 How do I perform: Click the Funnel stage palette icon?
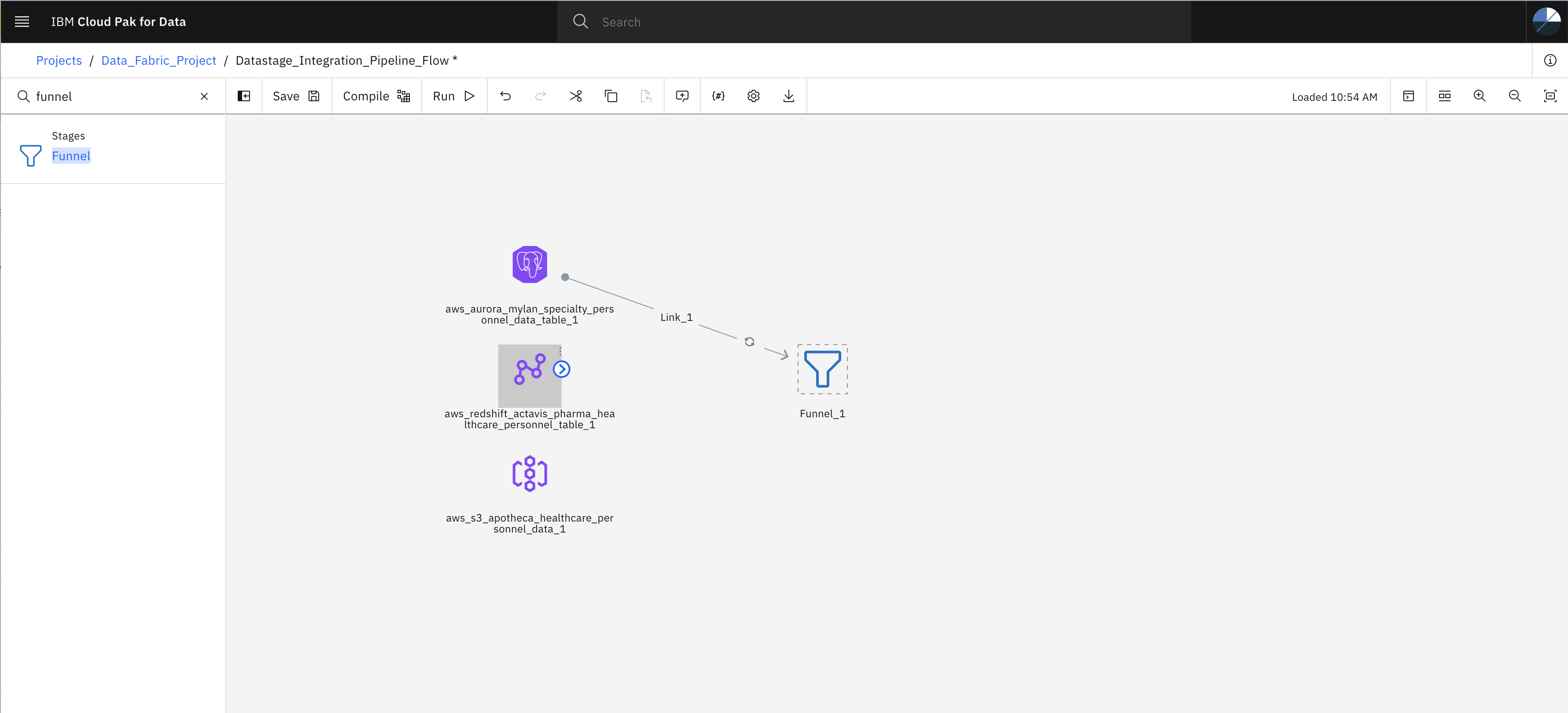[x=30, y=156]
